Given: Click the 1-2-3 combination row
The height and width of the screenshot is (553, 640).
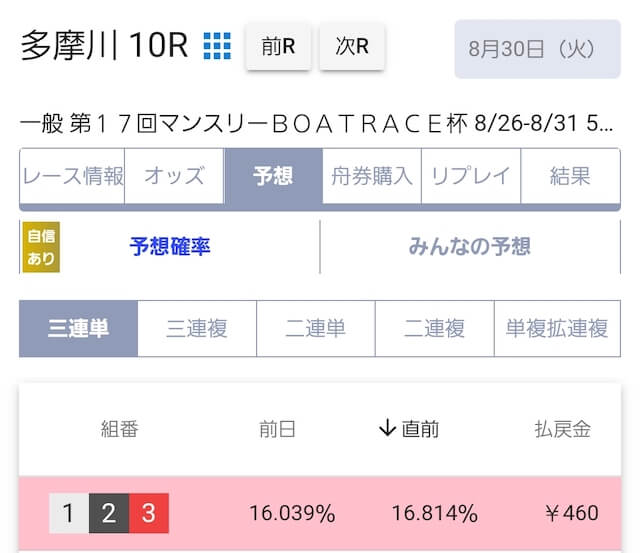Looking at the screenshot, I should click(x=320, y=513).
